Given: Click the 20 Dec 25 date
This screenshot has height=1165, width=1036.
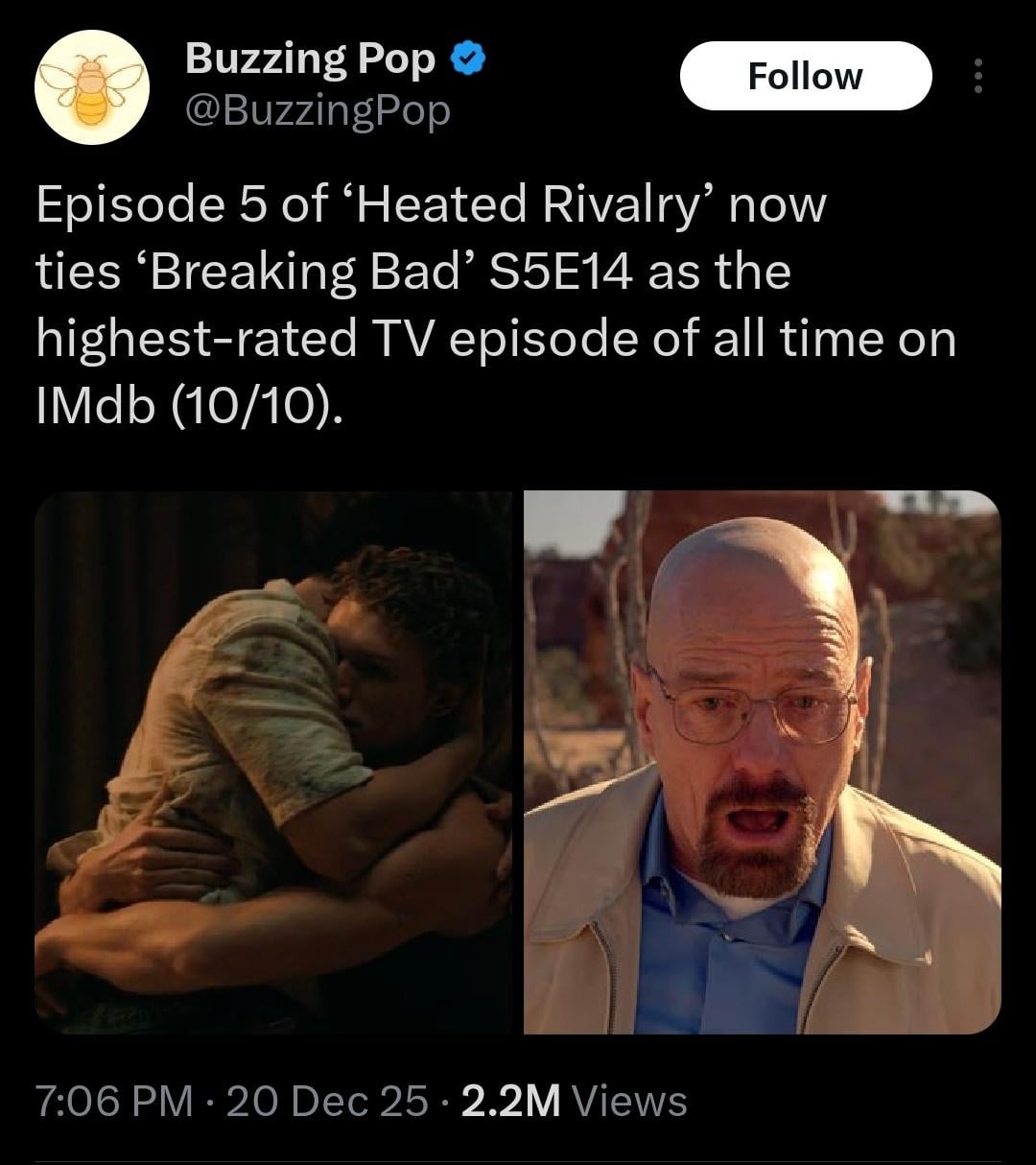Looking at the screenshot, I should pos(327,1101).
